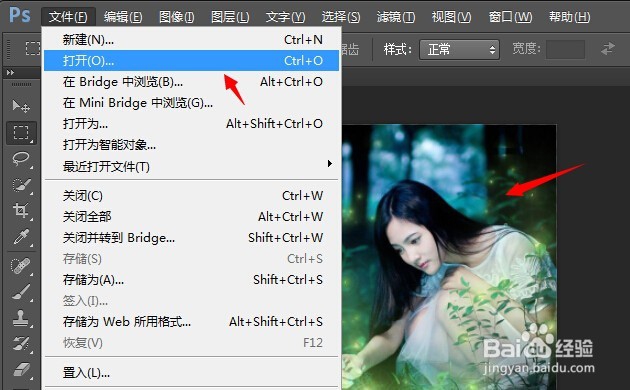
Task: Select the Quick Selection tool
Action: pyautogui.click(x=21, y=185)
